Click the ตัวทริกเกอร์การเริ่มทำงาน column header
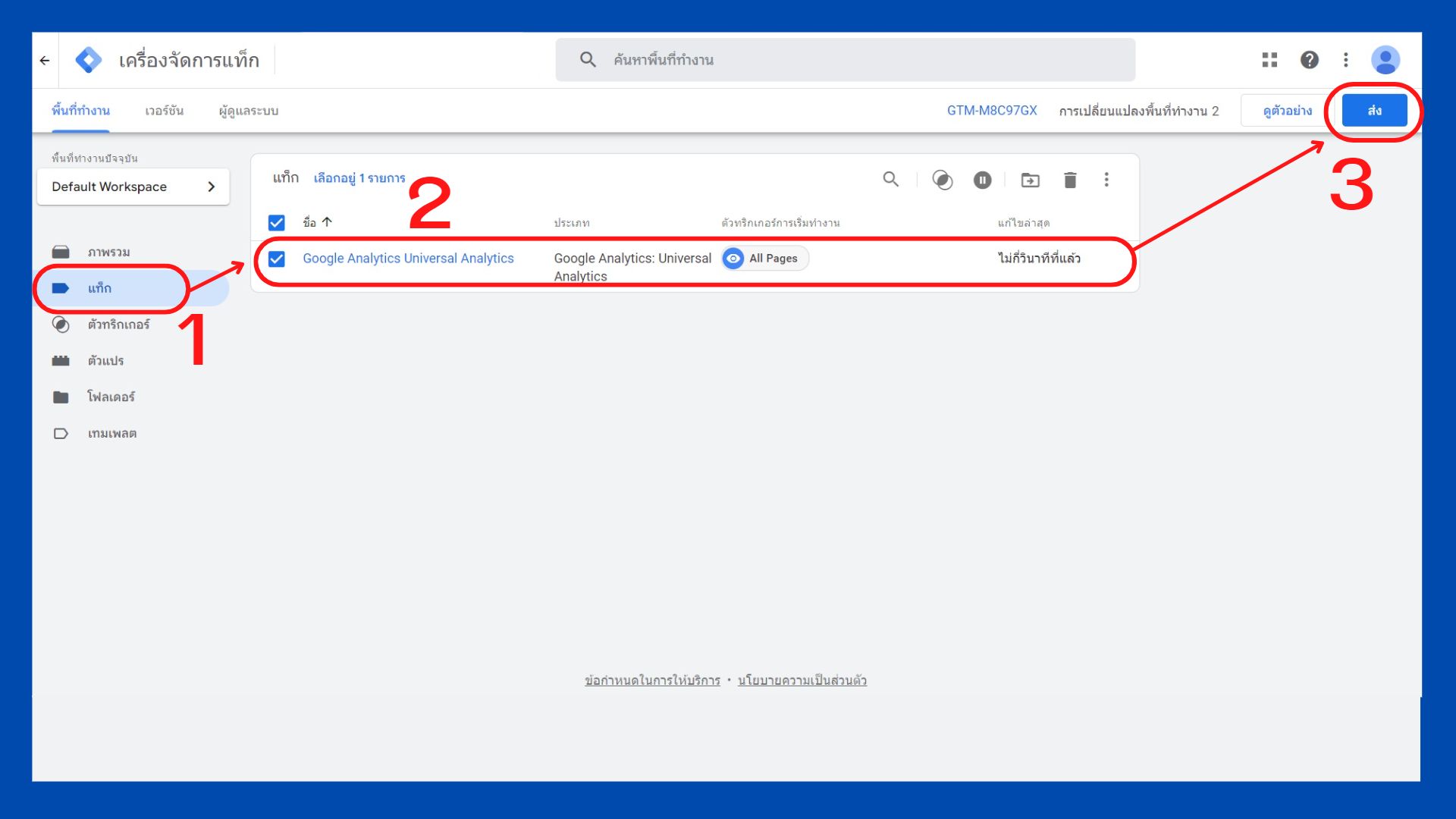Screen dimensions: 1456x819 tap(780, 223)
